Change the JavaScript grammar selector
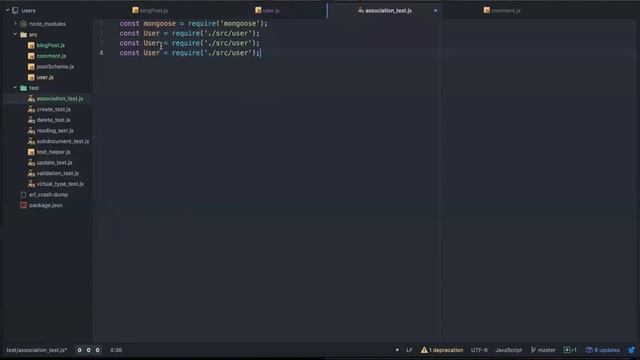The height and width of the screenshot is (360, 640). pos(509,350)
